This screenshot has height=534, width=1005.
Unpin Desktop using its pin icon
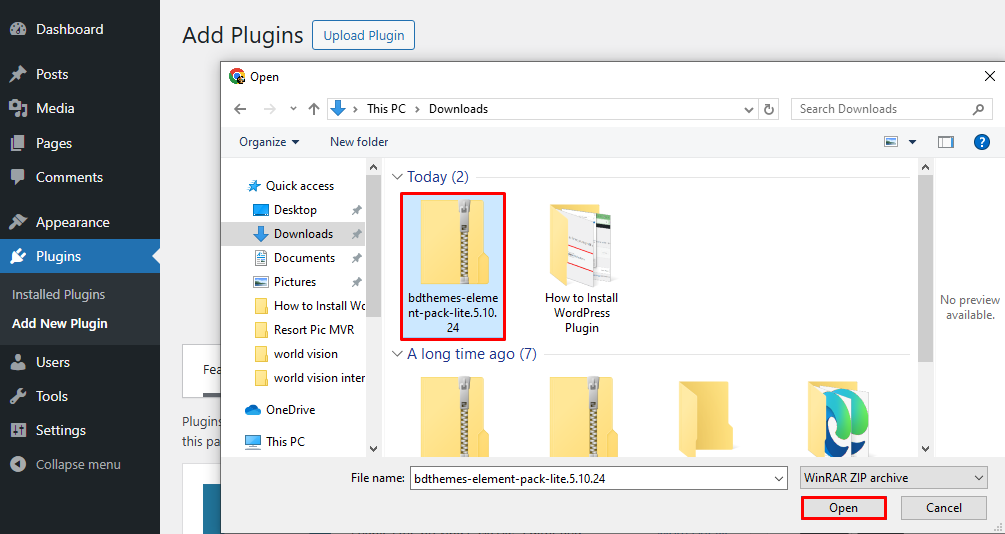[x=356, y=210]
